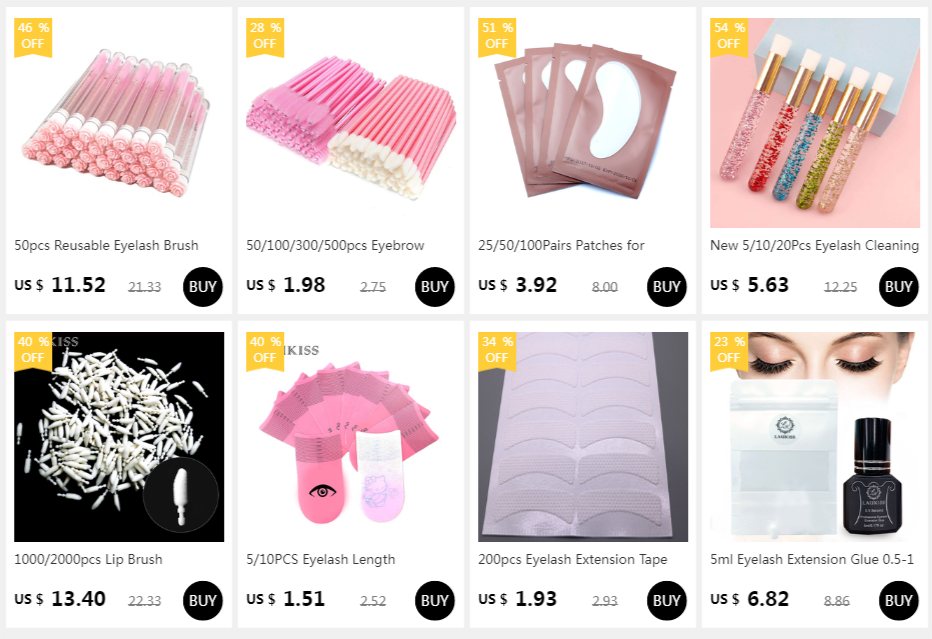Click BUY for the 50pcs Reusable Eyelash Brush
Viewport: 932px width, 639px height.
[x=203, y=287]
